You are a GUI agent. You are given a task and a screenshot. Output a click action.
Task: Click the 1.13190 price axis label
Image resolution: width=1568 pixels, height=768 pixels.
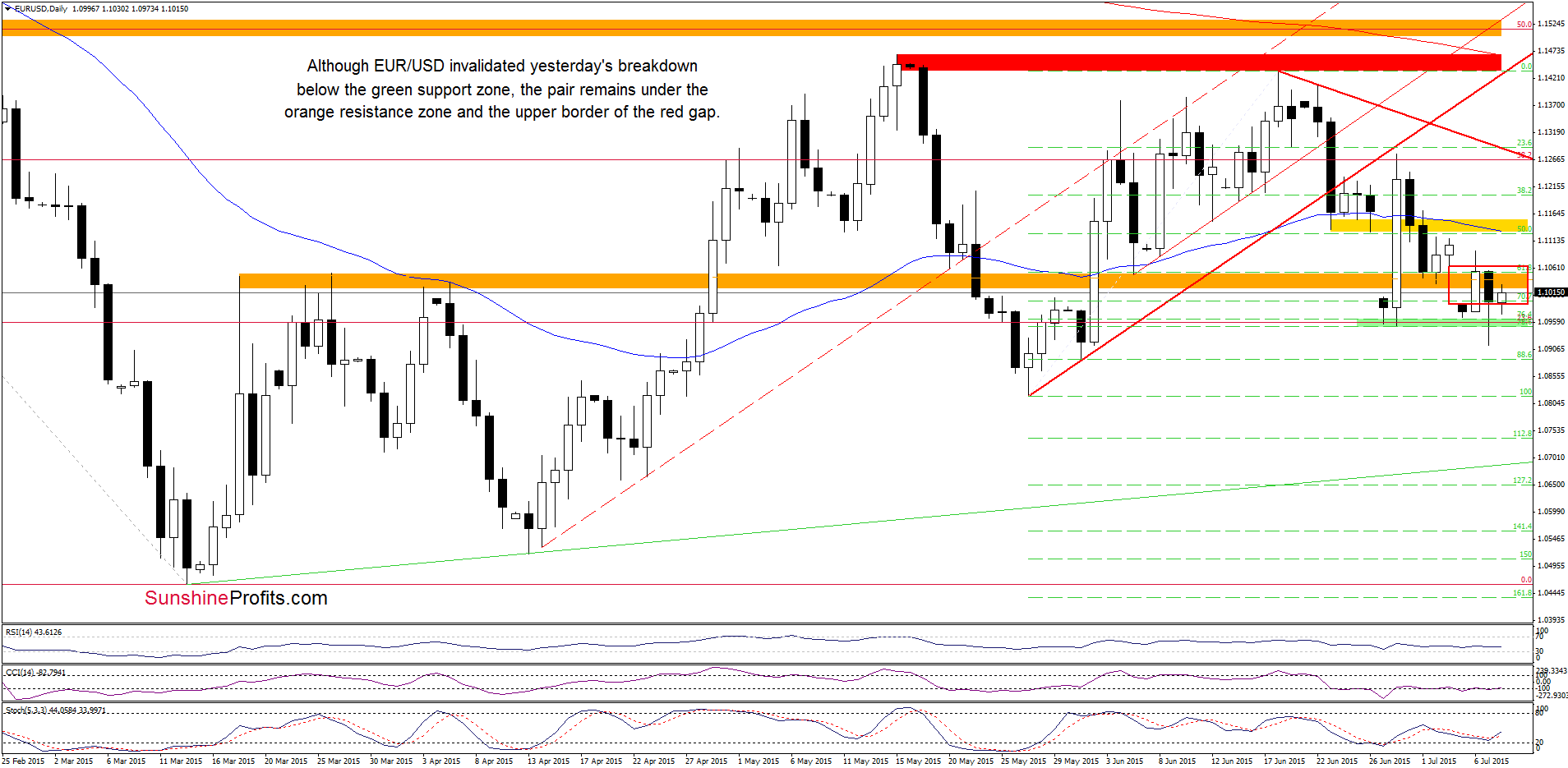tap(1551, 132)
